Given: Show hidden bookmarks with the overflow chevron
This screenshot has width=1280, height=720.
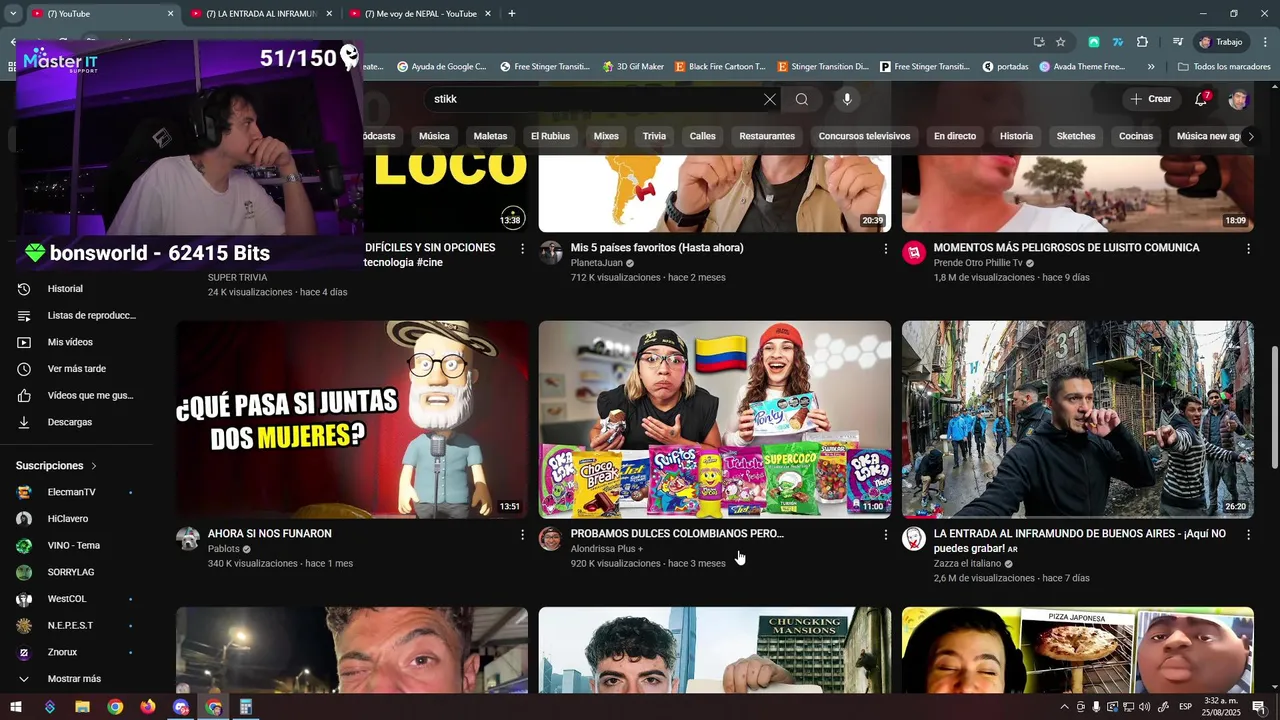Looking at the screenshot, I should (1151, 67).
